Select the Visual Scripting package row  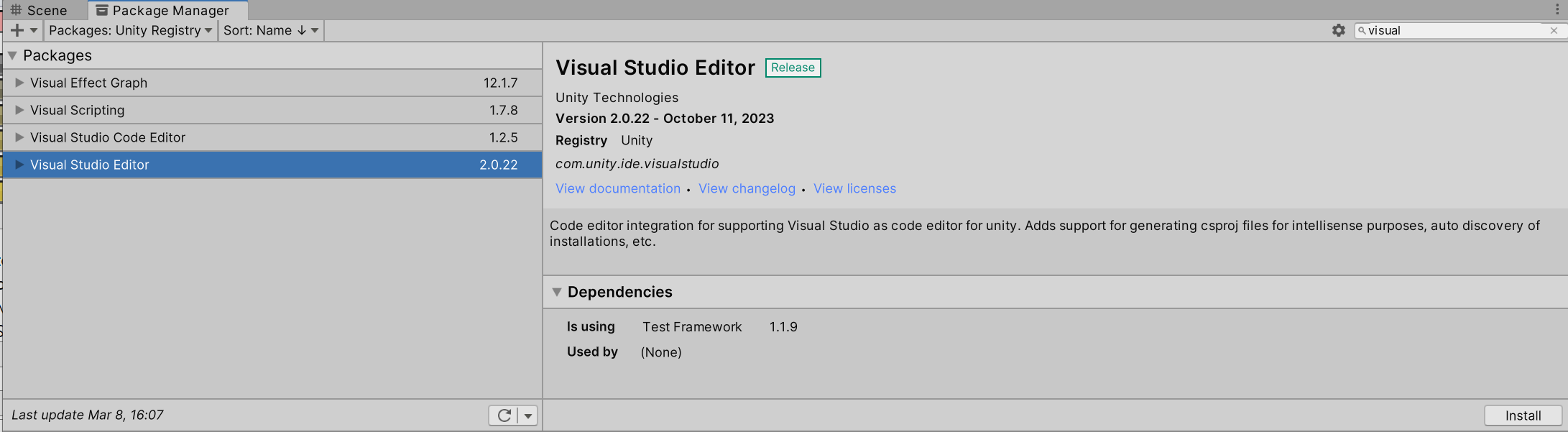tap(272, 110)
